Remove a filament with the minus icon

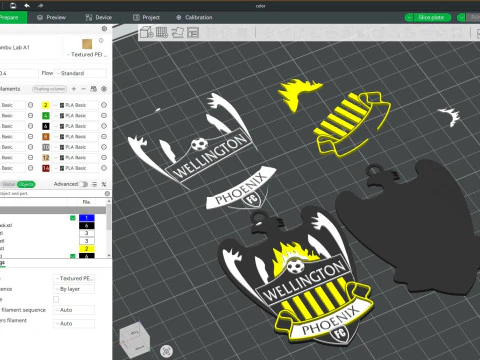[84, 89]
